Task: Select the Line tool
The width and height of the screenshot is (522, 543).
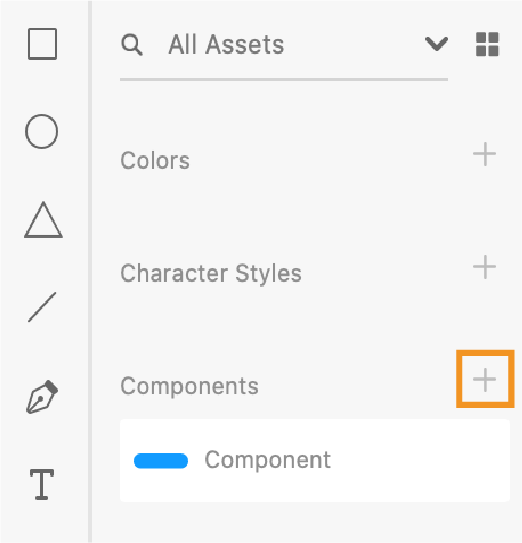Action: tap(42, 307)
